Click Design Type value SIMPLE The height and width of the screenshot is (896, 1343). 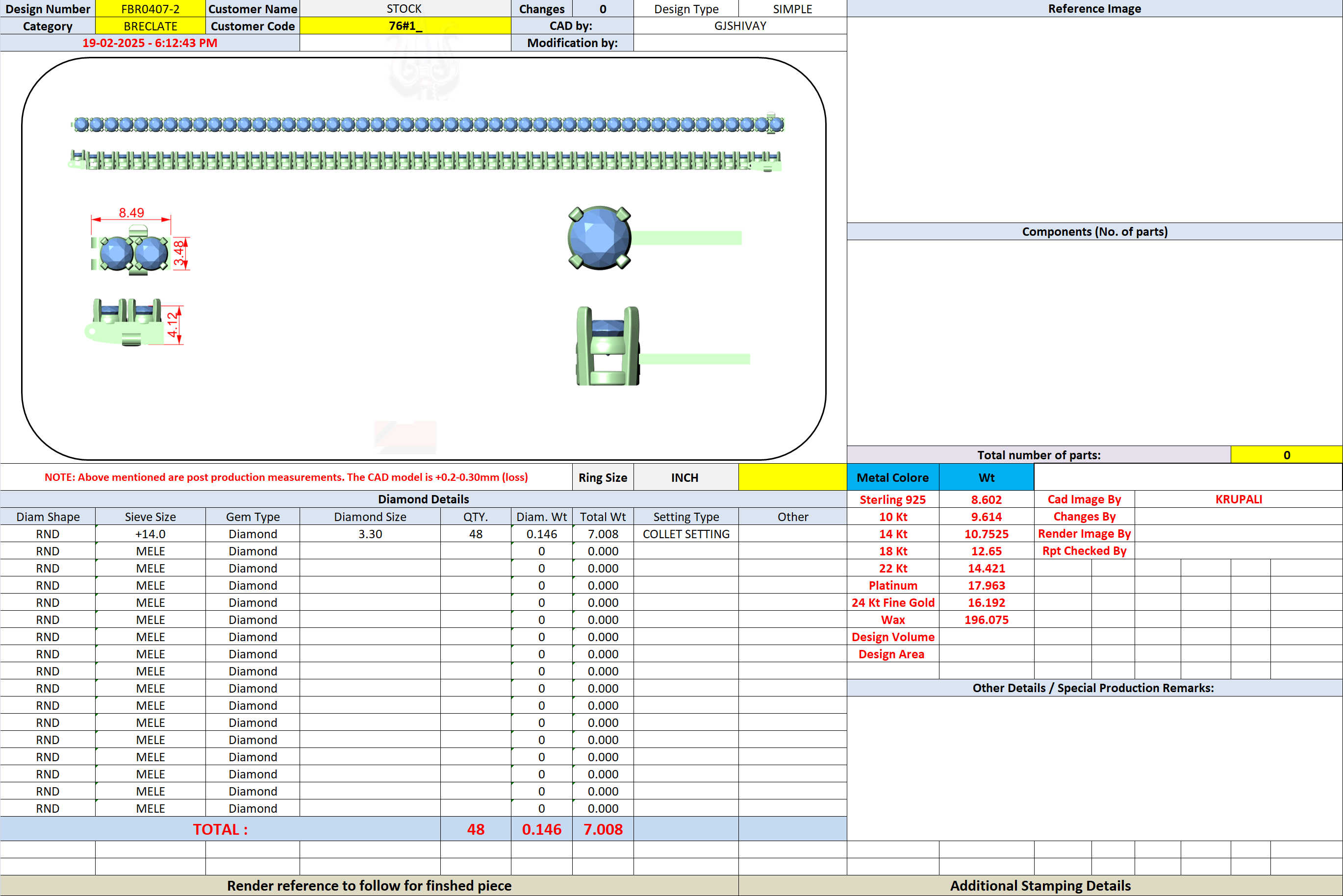pyautogui.click(x=793, y=8)
